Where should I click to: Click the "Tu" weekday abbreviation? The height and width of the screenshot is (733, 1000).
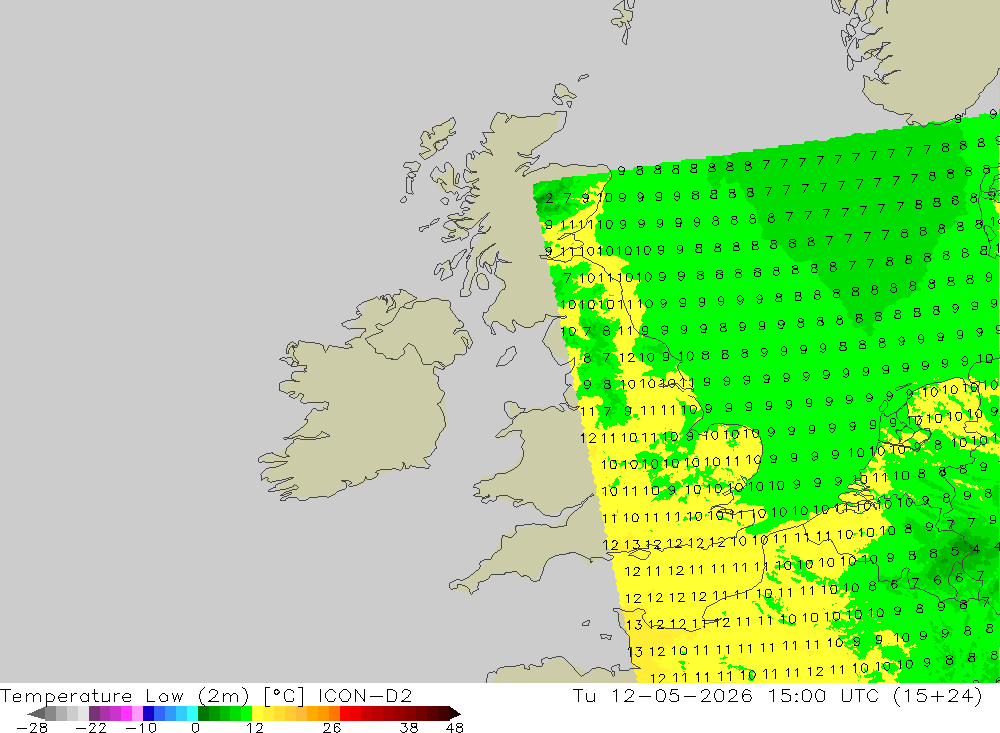pyautogui.click(x=585, y=695)
